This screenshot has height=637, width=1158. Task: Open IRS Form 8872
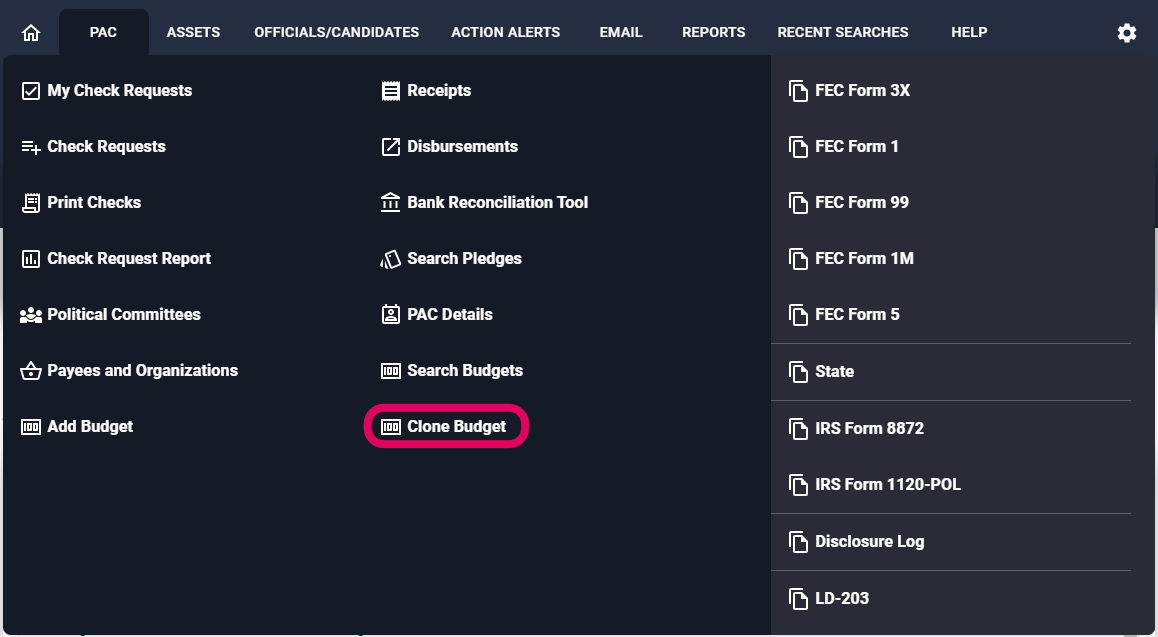[869, 429]
